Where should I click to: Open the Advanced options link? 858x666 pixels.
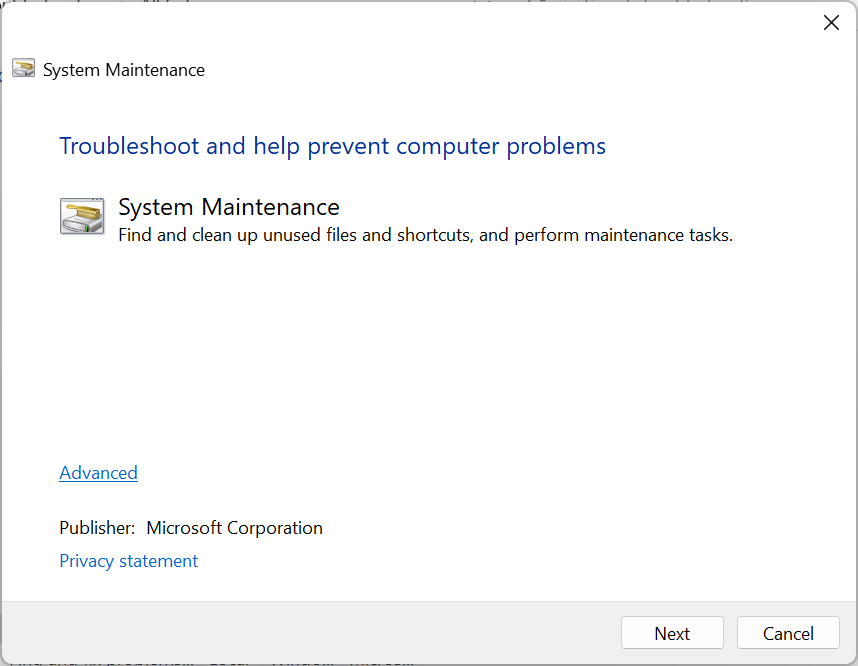click(98, 472)
